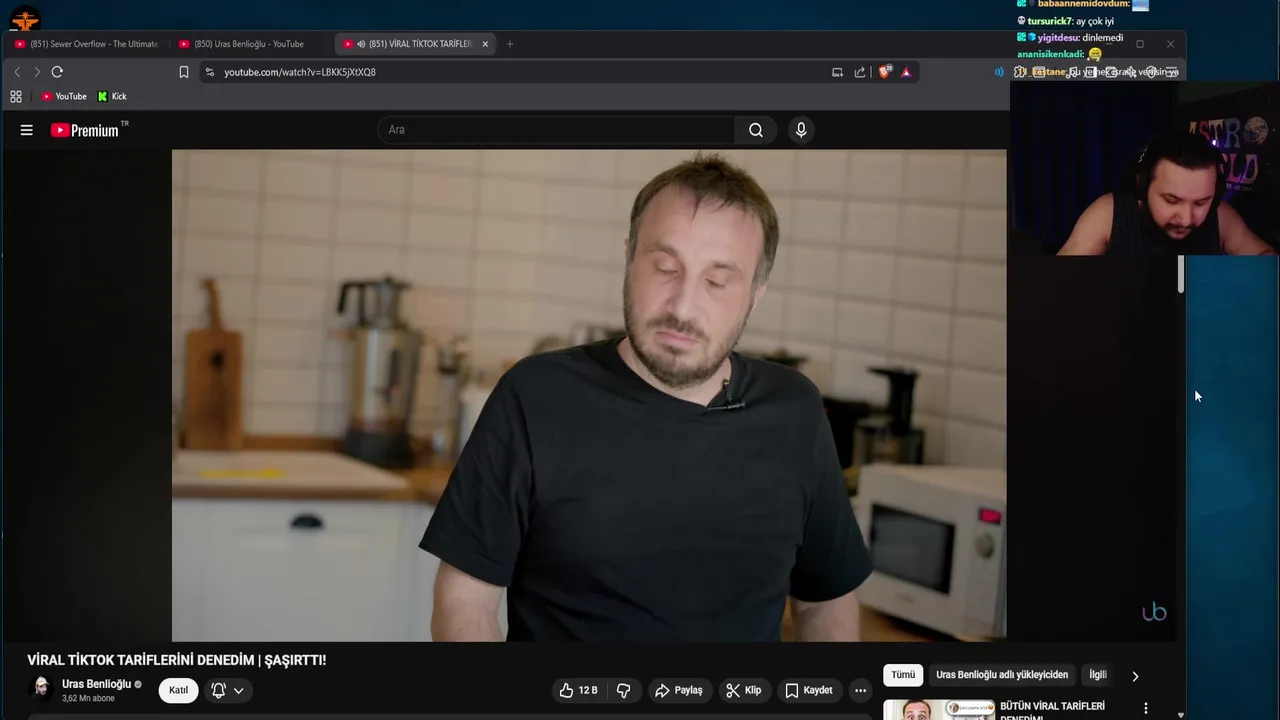This screenshot has width=1280, height=720.
Task: Open Uras Benlioğlu channel name link
Action: pos(96,684)
